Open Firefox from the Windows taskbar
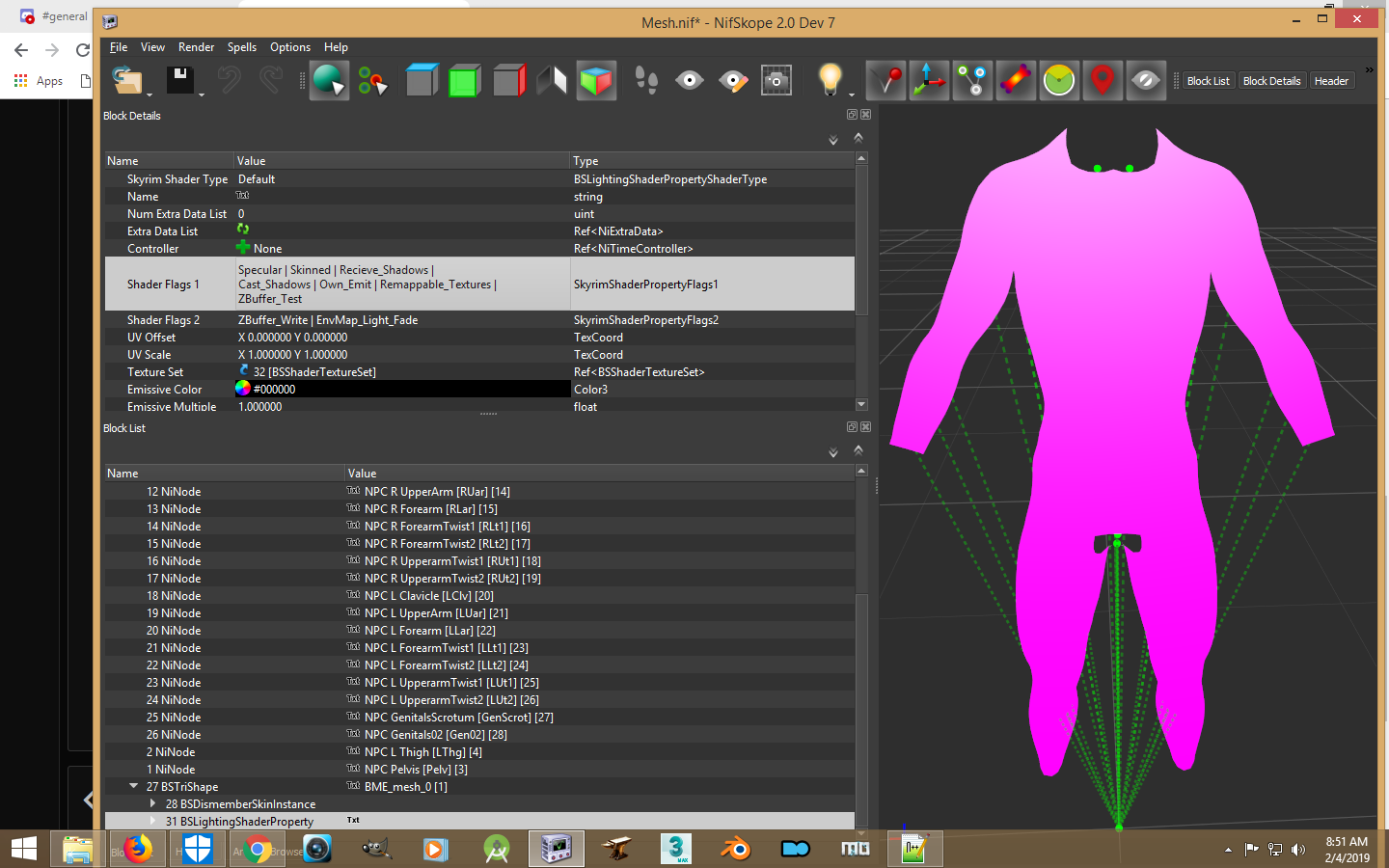Viewport: 1389px width, 868px height. click(x=138, y=849)
